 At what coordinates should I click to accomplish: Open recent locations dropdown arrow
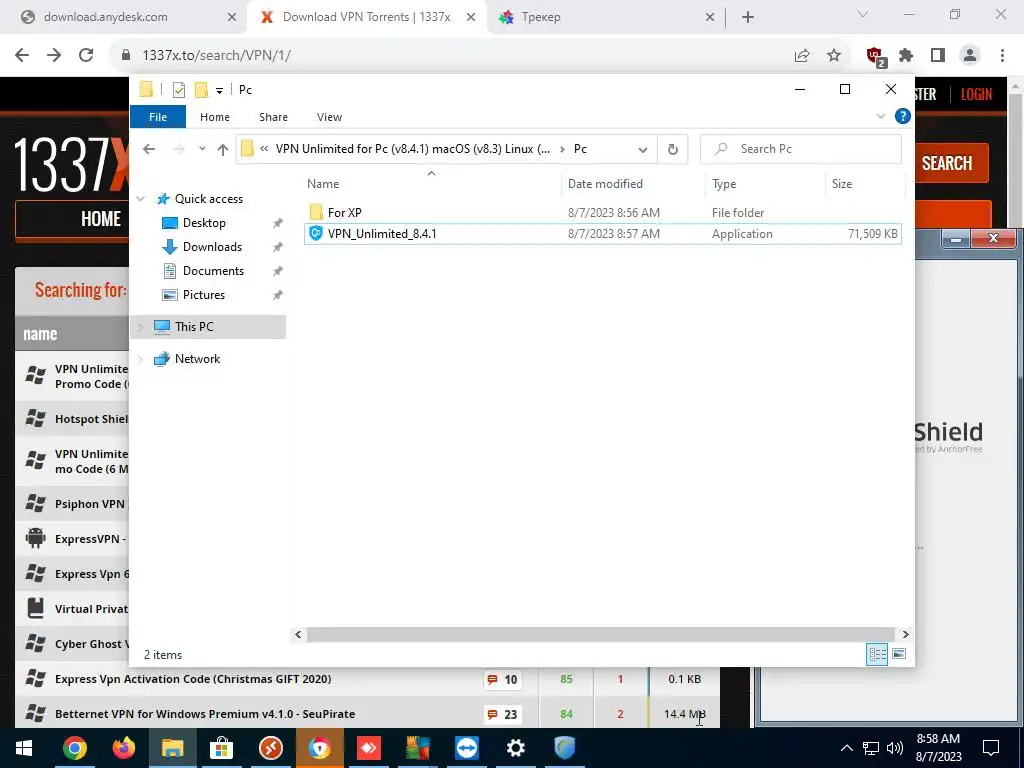click(x=202, y=149)
